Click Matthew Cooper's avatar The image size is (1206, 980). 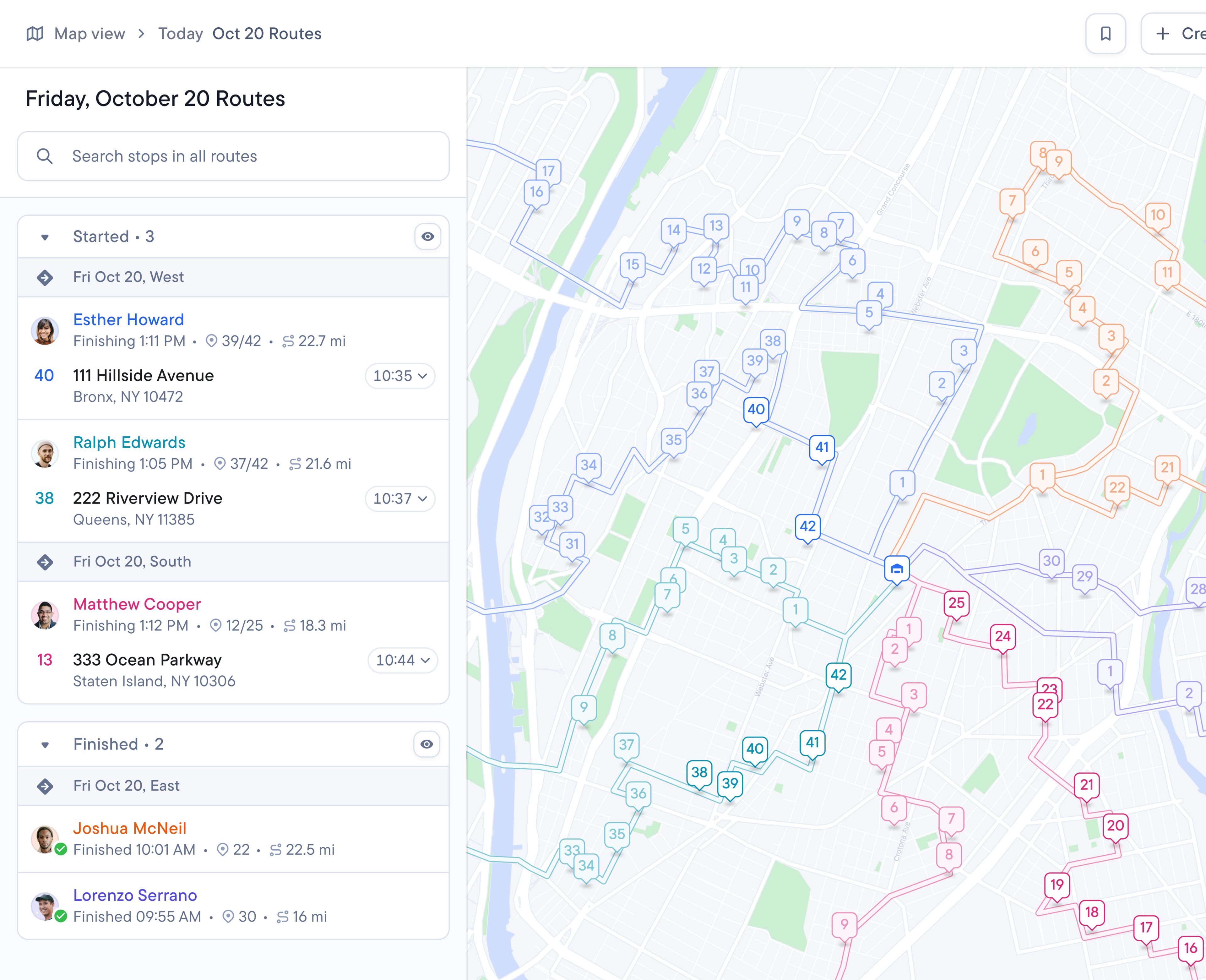tap(45, 615)
